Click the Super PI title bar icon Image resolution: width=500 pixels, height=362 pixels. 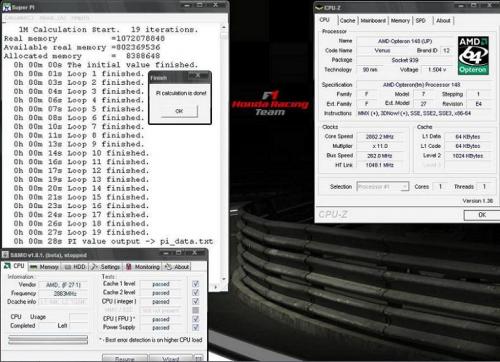point(6,7)
